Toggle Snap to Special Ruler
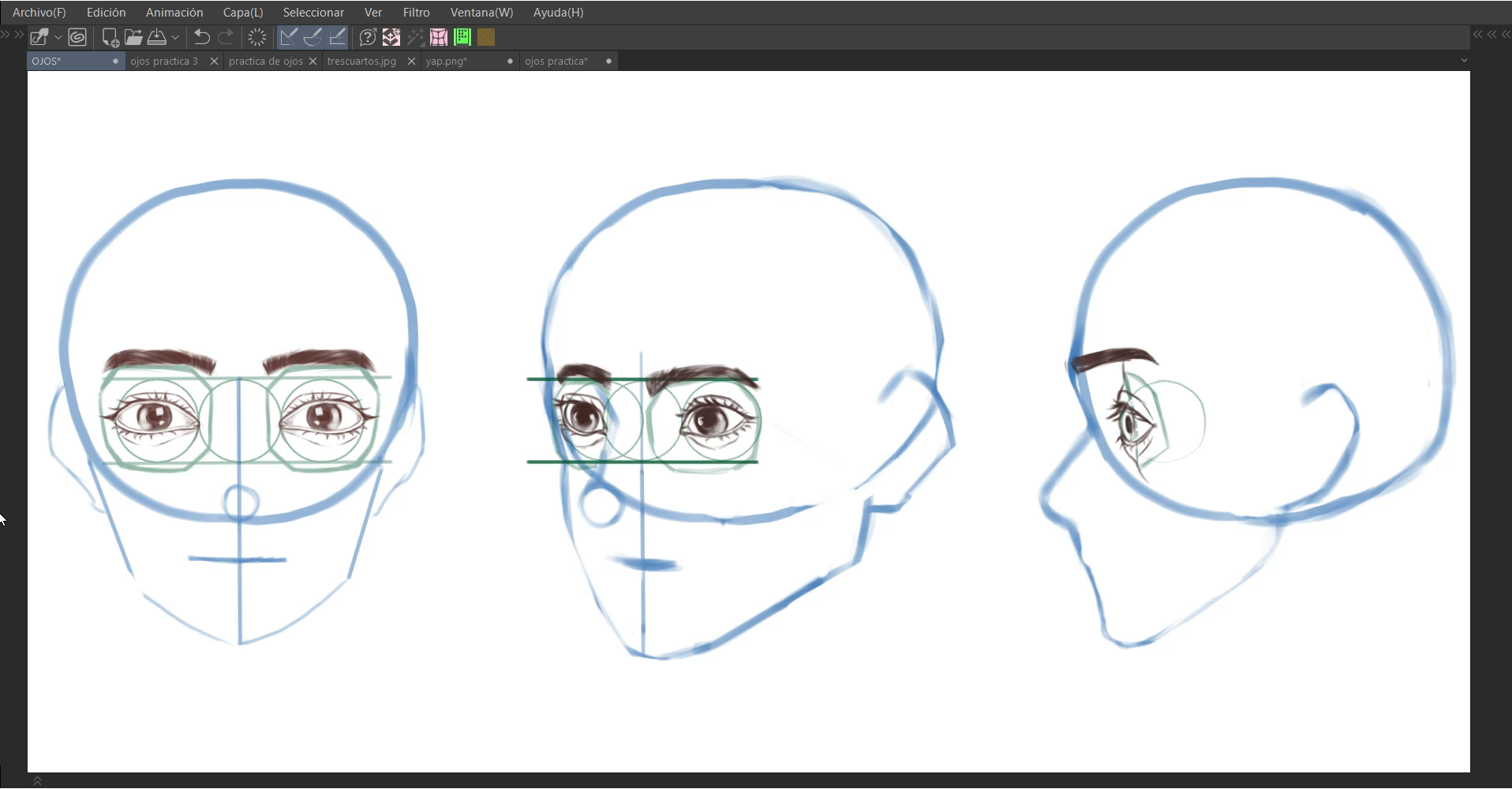The image size is (1512, 789). pos(313,37)
